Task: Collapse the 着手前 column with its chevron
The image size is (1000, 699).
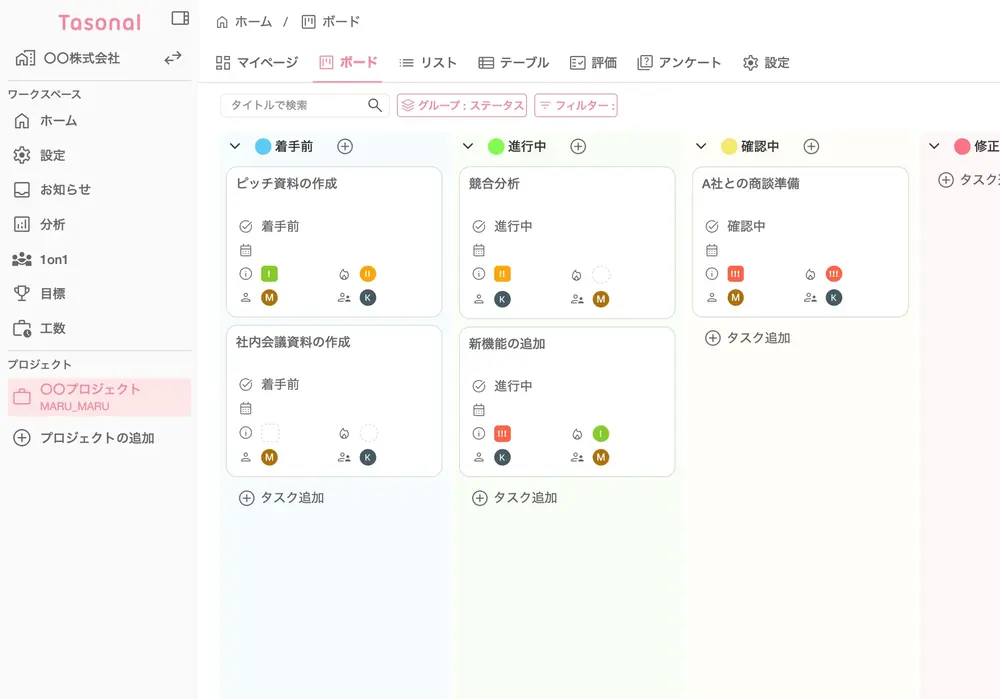Action: (235, 146)
